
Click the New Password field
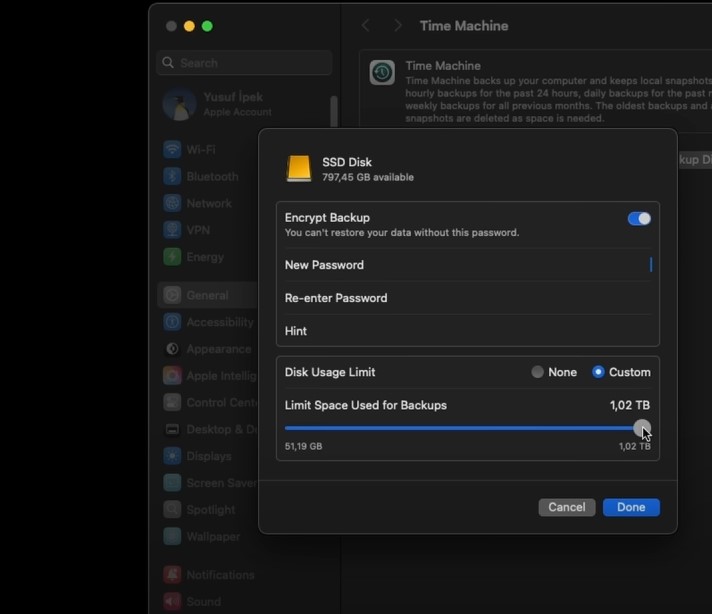click(468, 265)
